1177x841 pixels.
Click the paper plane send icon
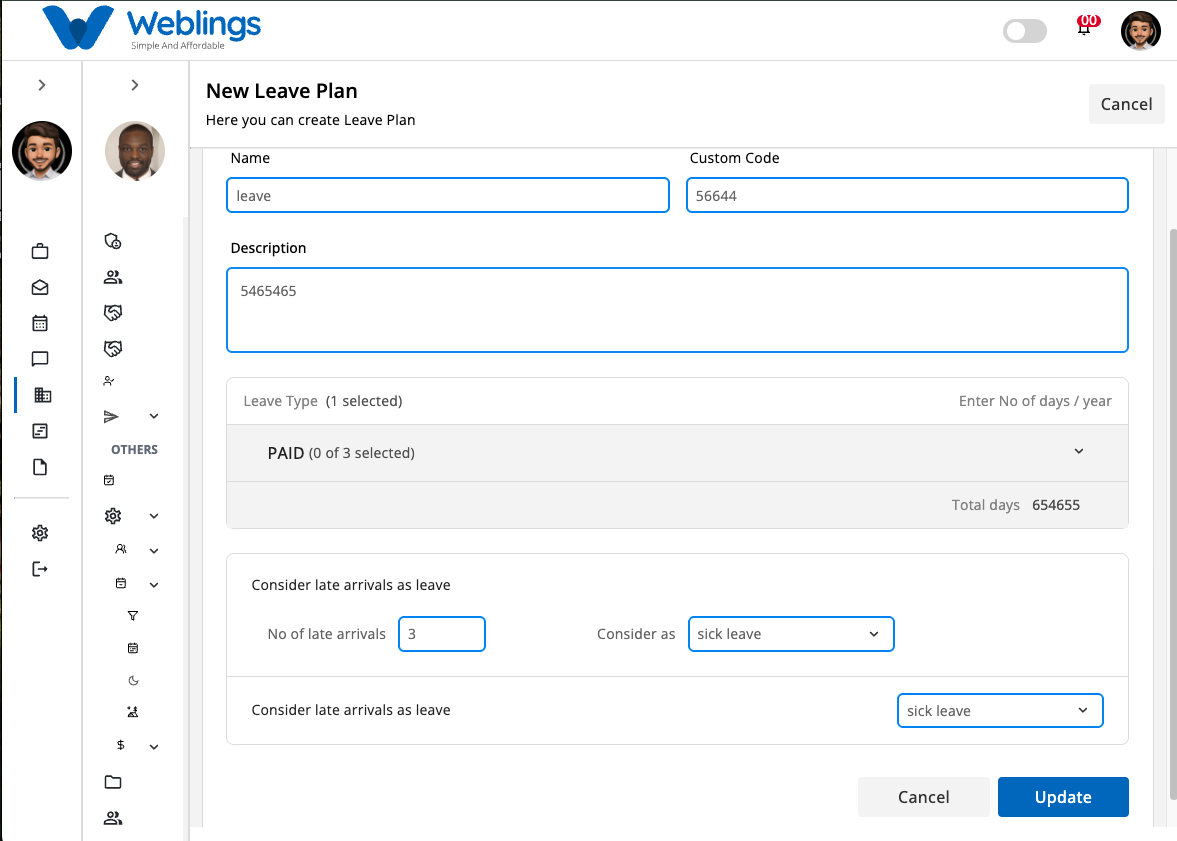point(111,417)
